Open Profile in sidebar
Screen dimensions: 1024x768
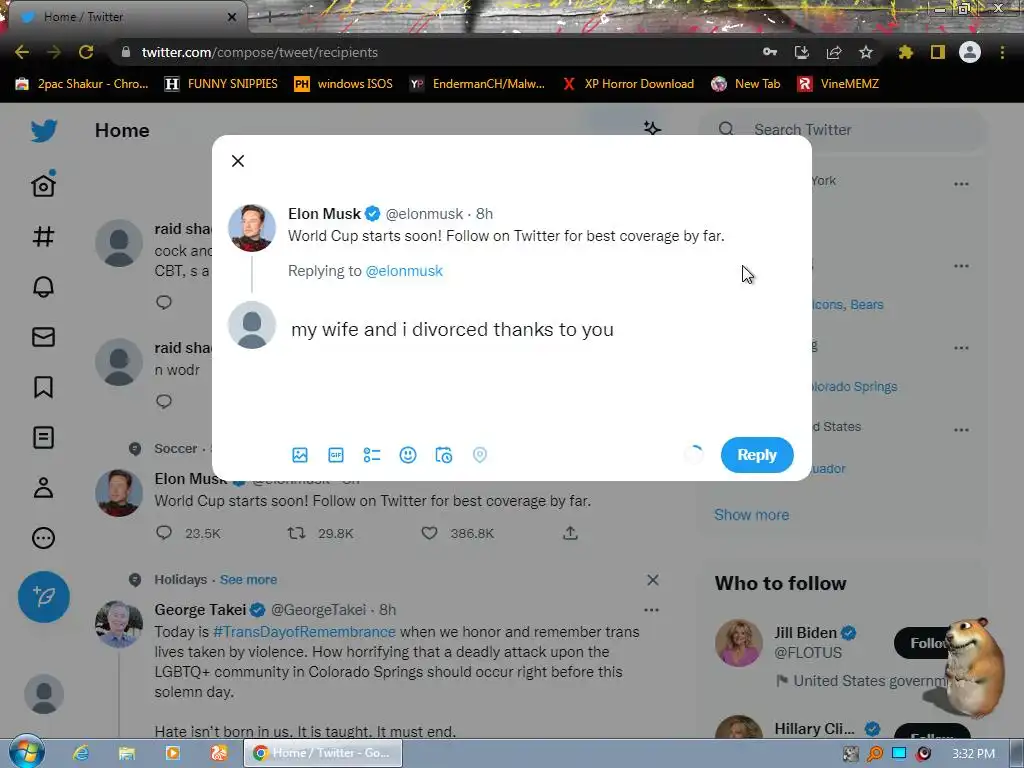pos(44,488)
